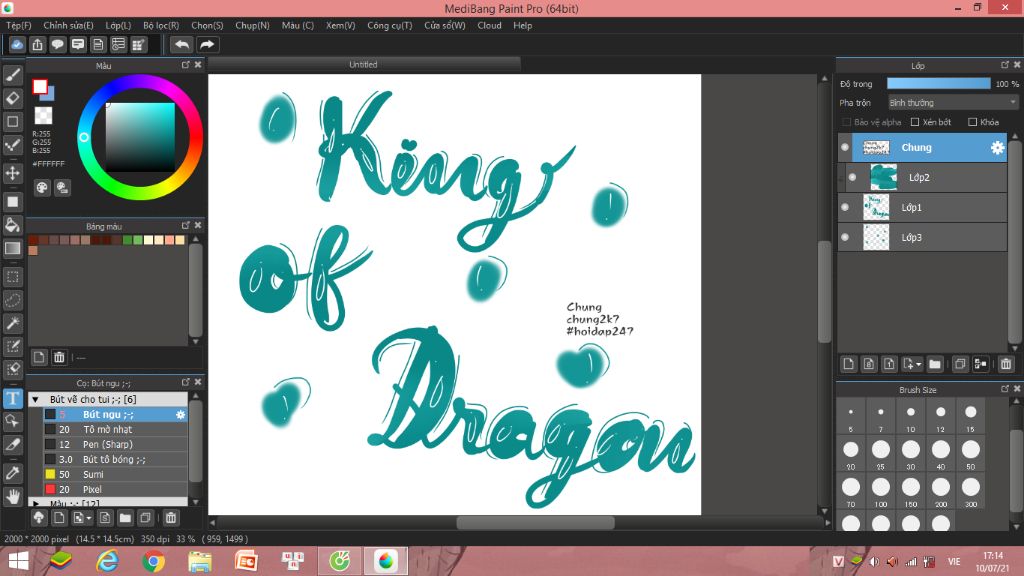Add new color to Bảng màu palette
Image resolution: width=1024 pixels, height=576 pixels.
39,357
